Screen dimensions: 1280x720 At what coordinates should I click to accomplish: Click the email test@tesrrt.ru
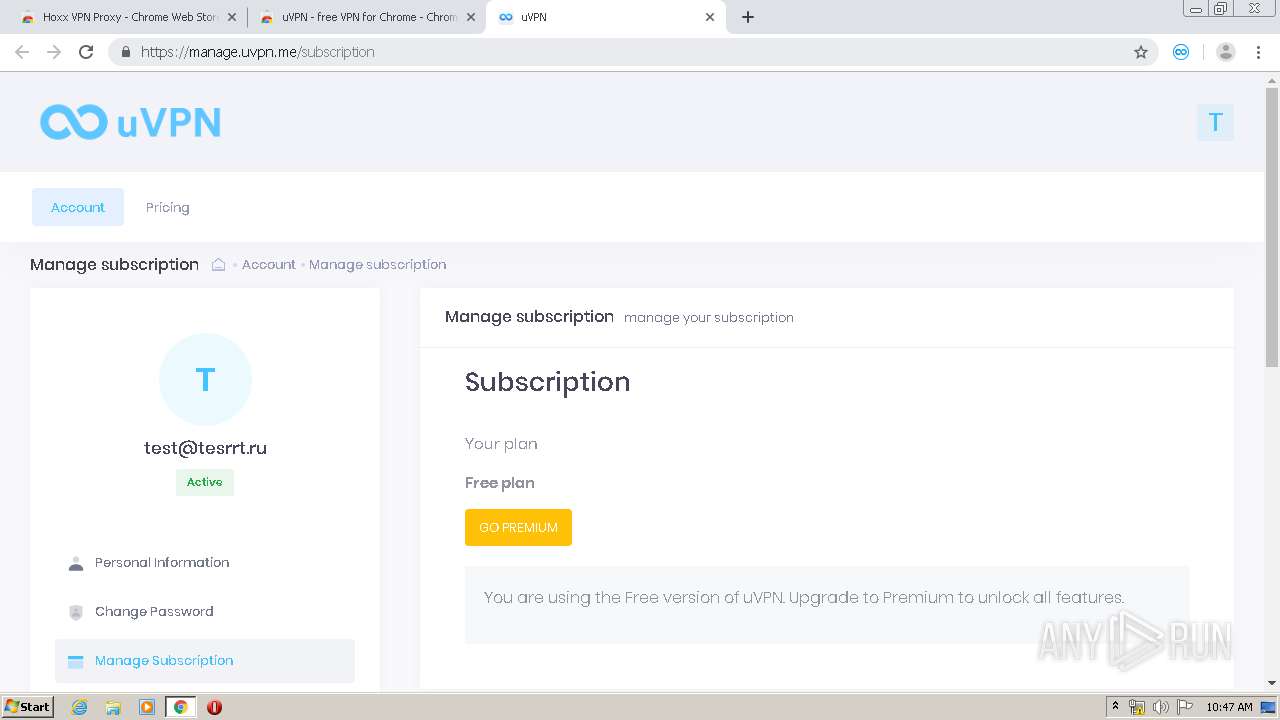click(205, 448)
